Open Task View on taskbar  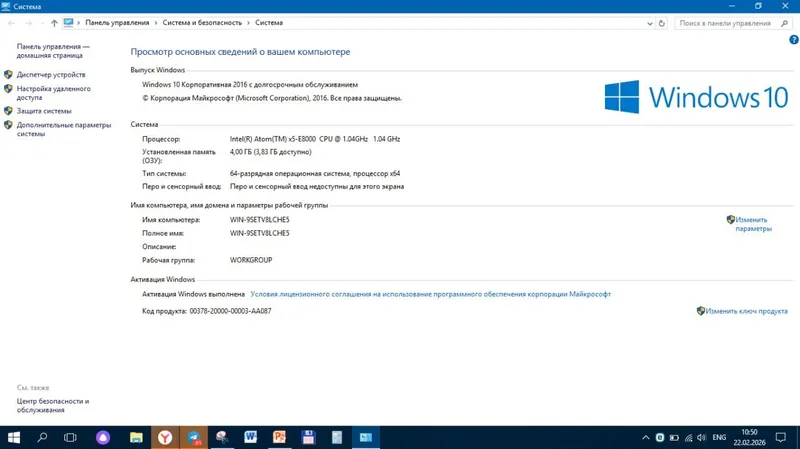(70, 437)
